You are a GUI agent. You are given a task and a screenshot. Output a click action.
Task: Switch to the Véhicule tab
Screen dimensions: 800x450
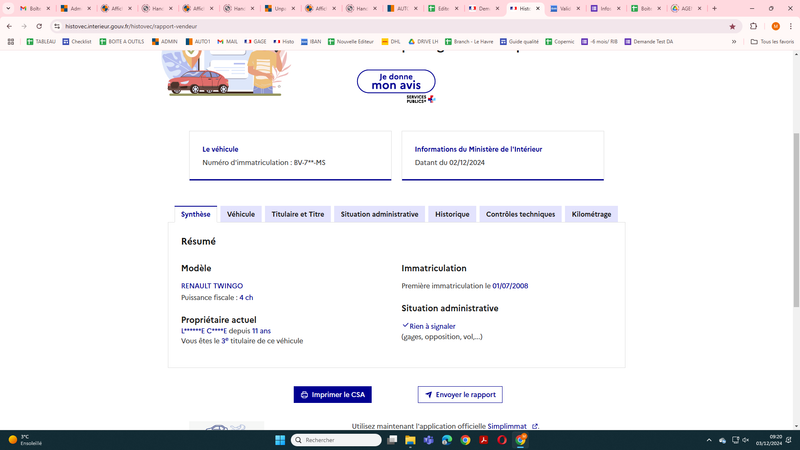[241, 214]
